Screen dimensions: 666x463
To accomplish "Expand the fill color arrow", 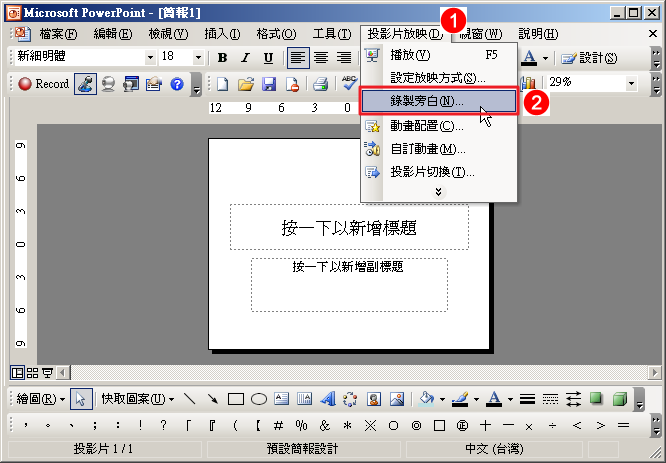I will (442, 399).
